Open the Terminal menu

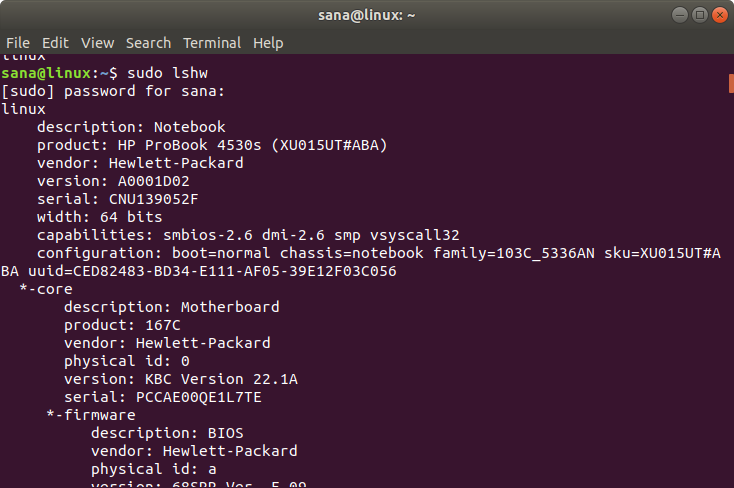point(212,43)
